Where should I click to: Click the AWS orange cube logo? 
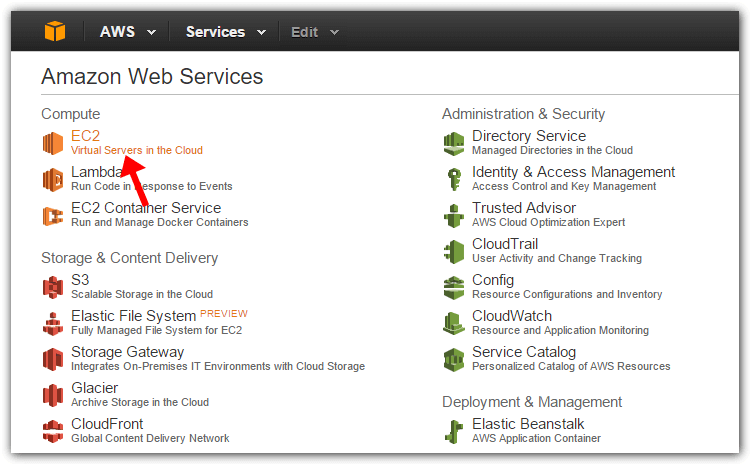tap(55, 31)
